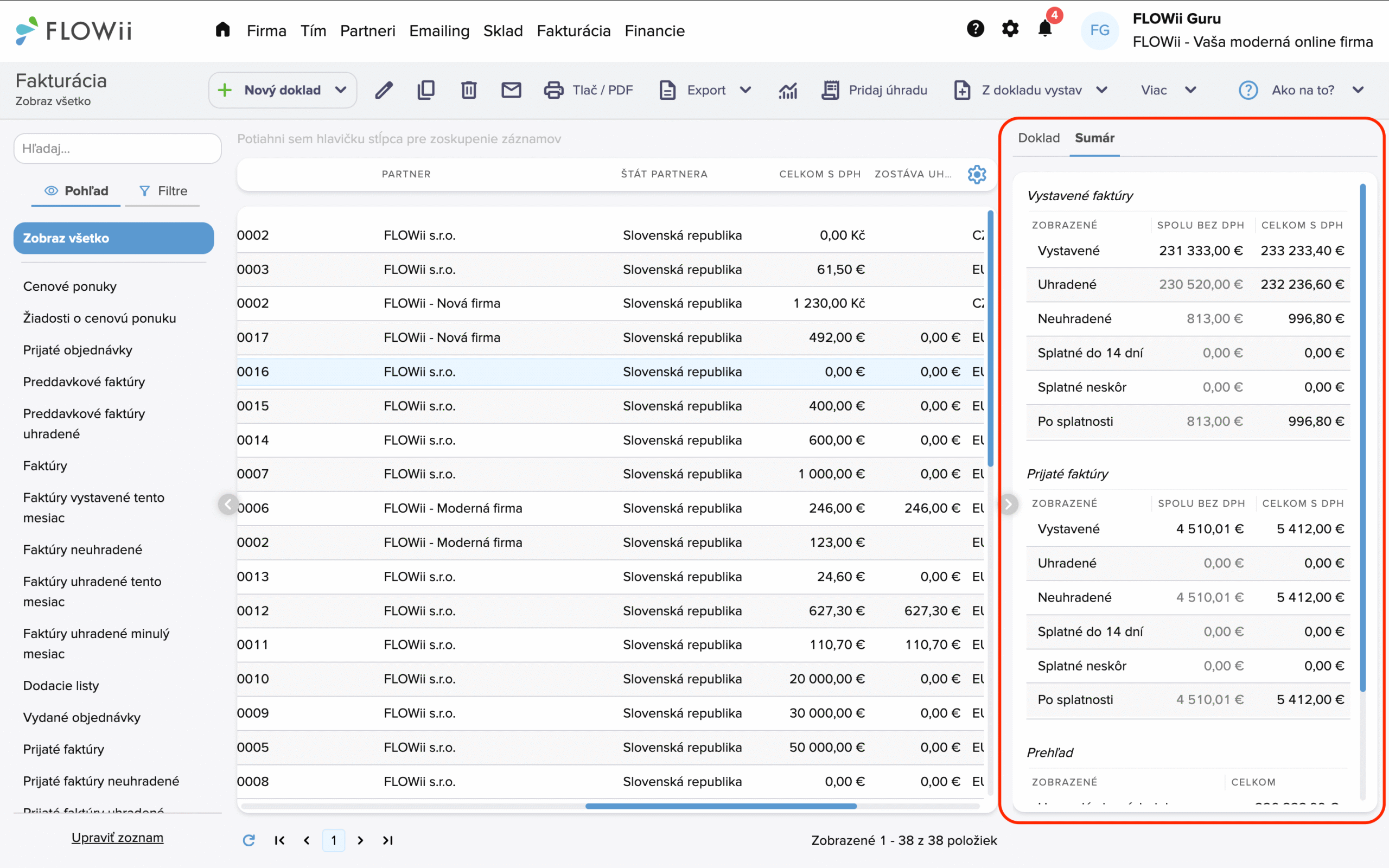This screenshot has height=868, width=1389.
Task: Sort by CELKOM S DPH column header
Action: [x=820, y=174]
